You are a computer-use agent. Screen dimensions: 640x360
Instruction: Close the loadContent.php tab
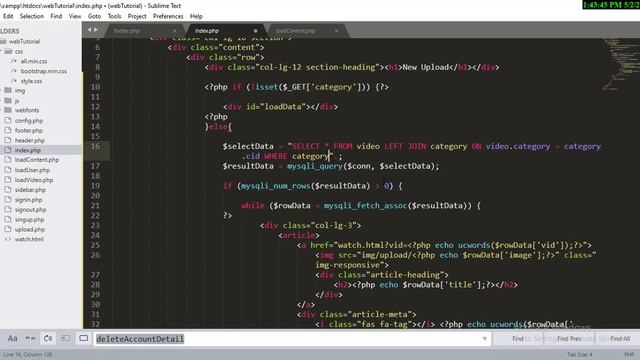(336, 31)
